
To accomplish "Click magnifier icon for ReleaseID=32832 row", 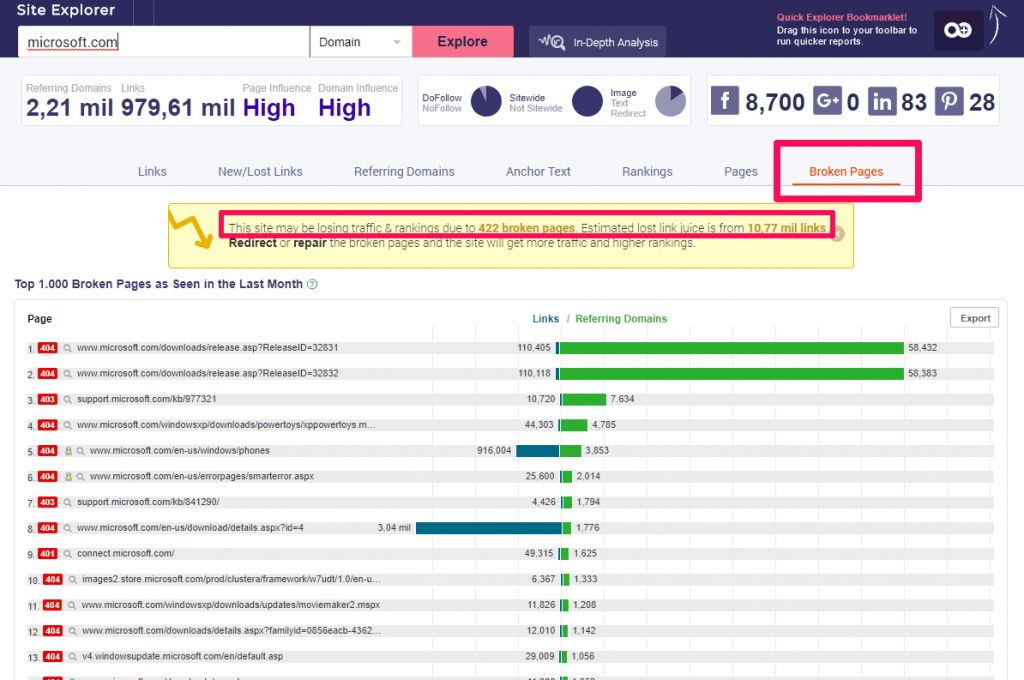I will (67, 374).
